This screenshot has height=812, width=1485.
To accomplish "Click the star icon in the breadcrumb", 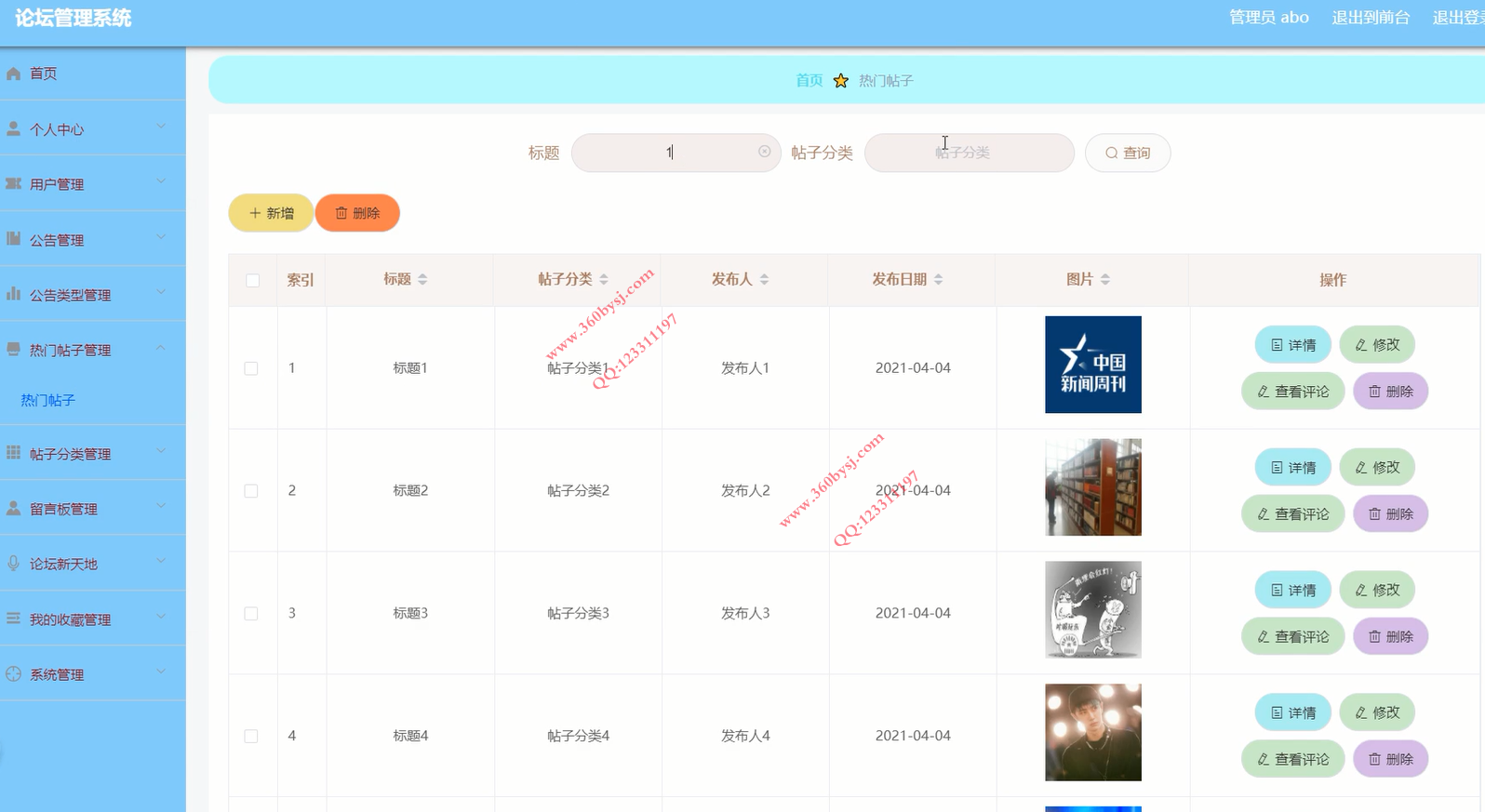I will click(841, 81).
